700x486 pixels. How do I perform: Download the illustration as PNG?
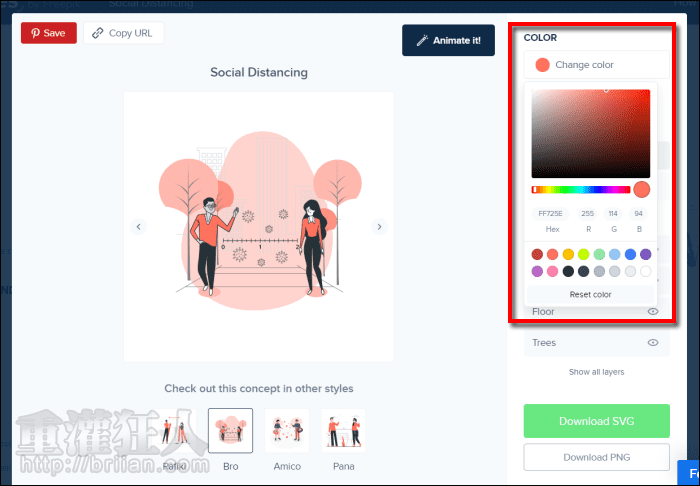click(x=596, y=458)
